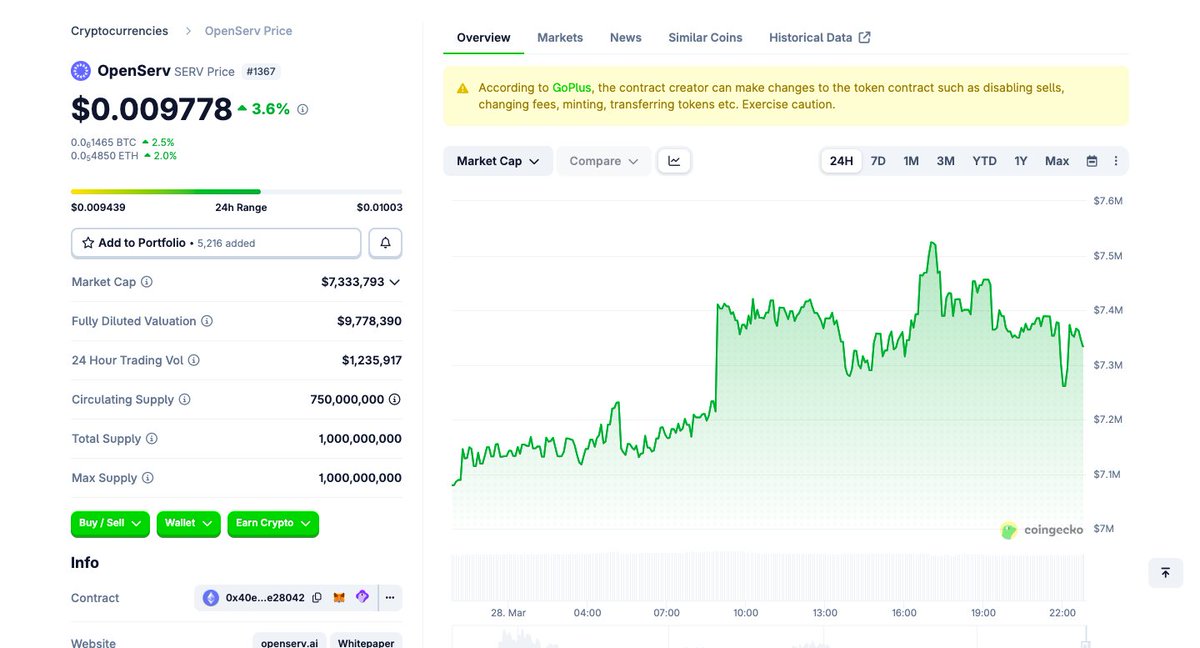
Task: Click the warning triangle icon in the alert
Action: point(462,88)
